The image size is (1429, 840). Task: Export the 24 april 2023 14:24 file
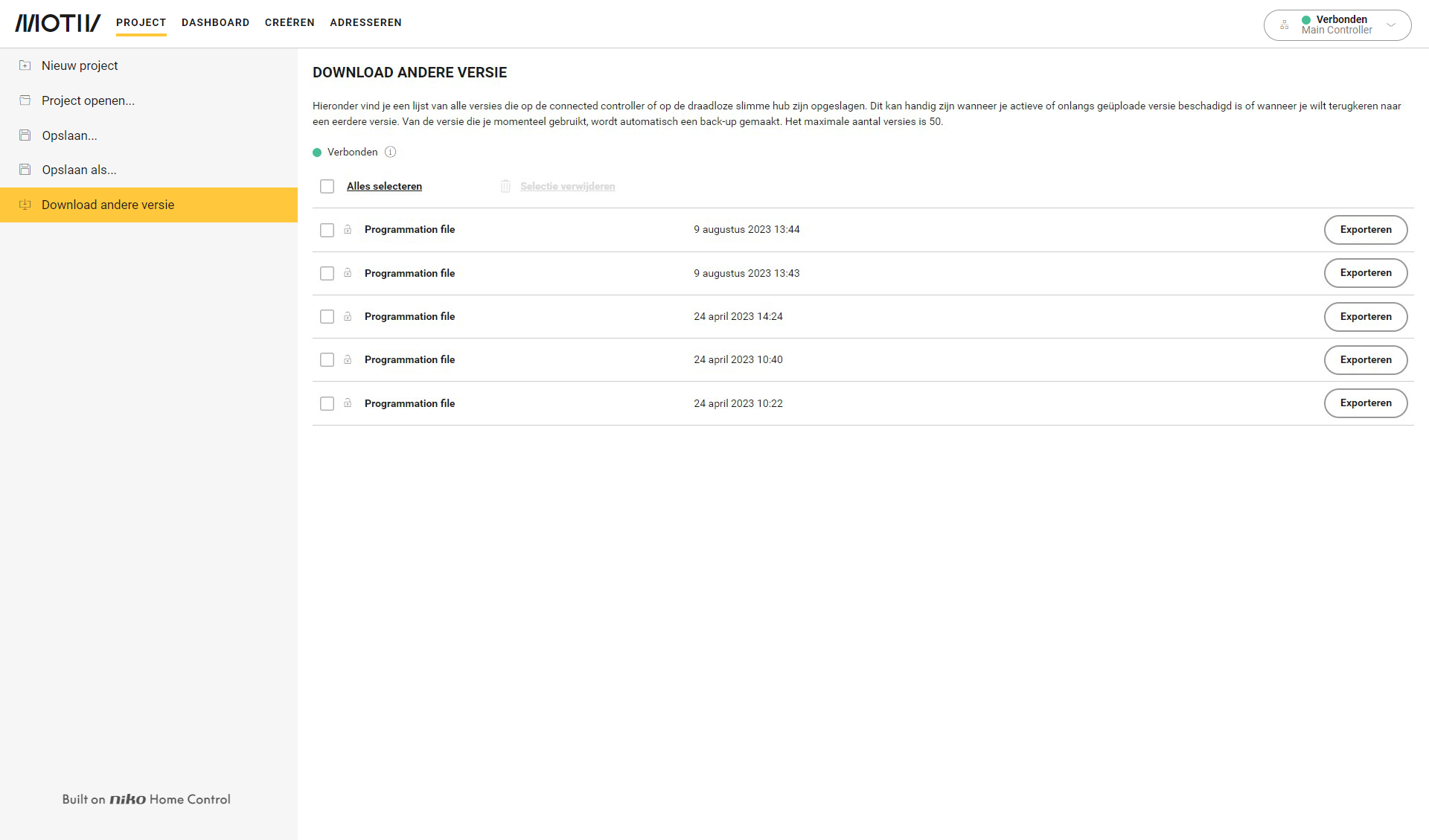tap(1366, 316)
